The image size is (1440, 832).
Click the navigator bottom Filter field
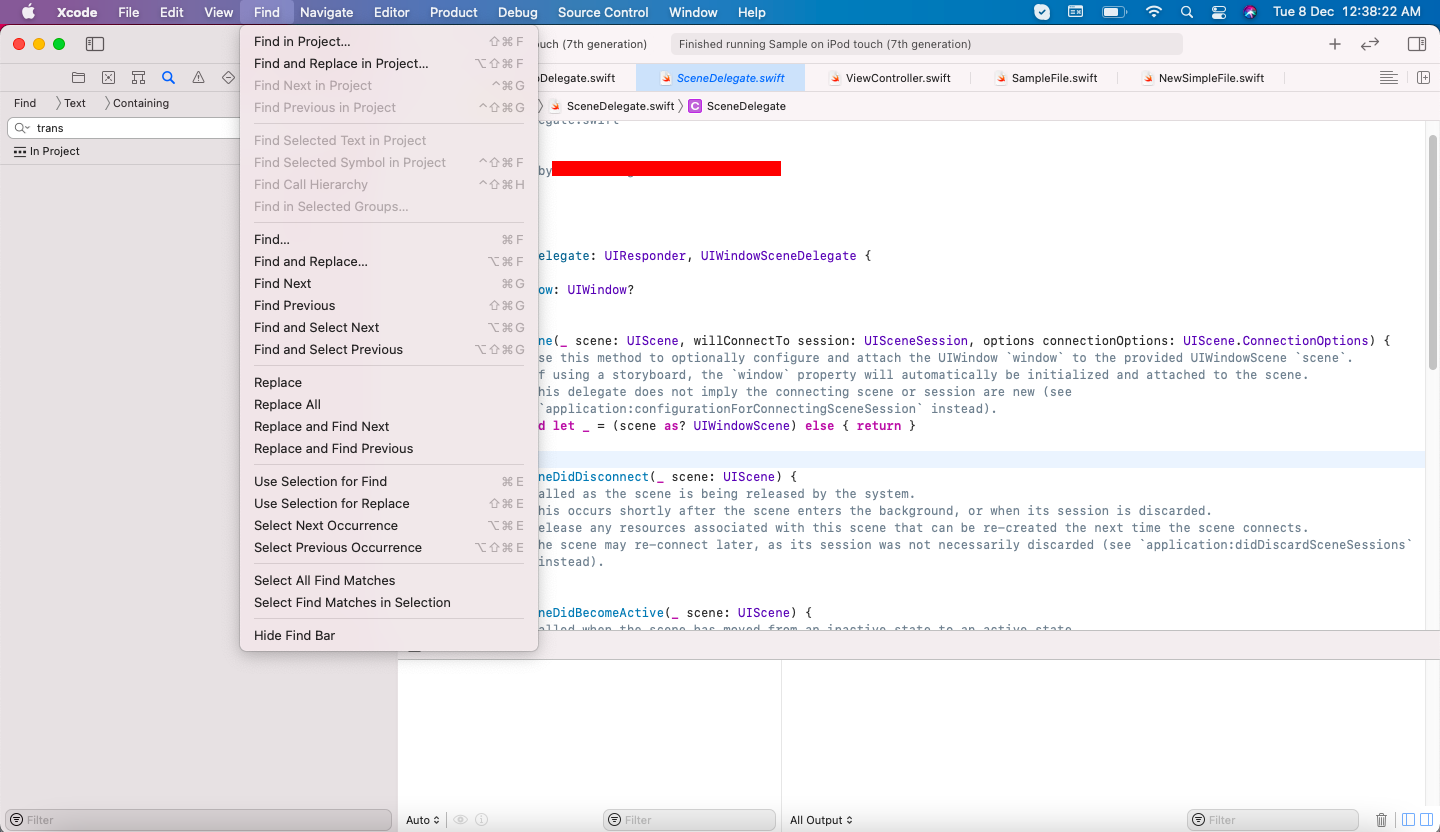pos(198,820)
